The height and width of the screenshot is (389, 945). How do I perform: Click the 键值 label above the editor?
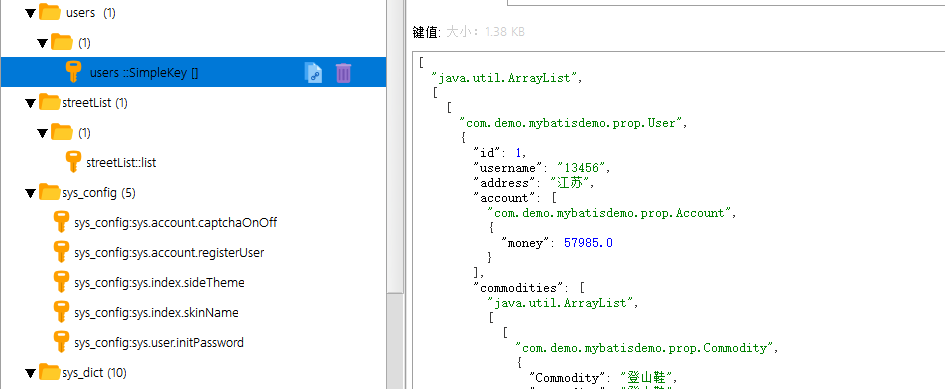(x=427, y=32)
